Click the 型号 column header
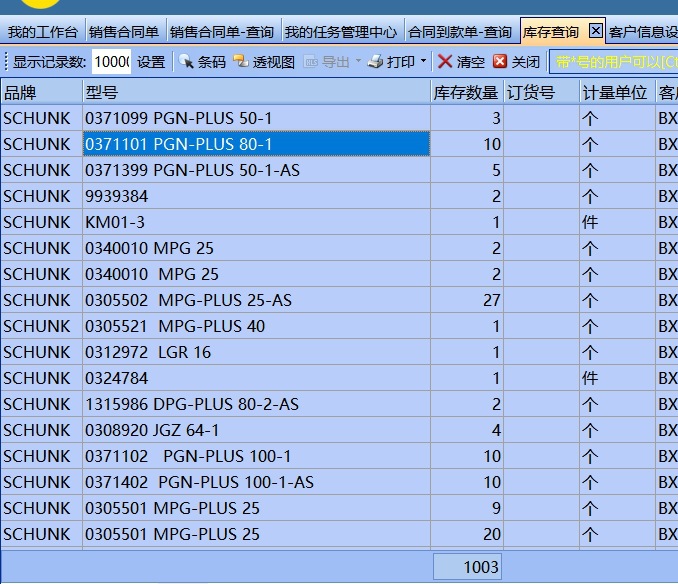This screenshot has width=678, height=584. (256, 92)
